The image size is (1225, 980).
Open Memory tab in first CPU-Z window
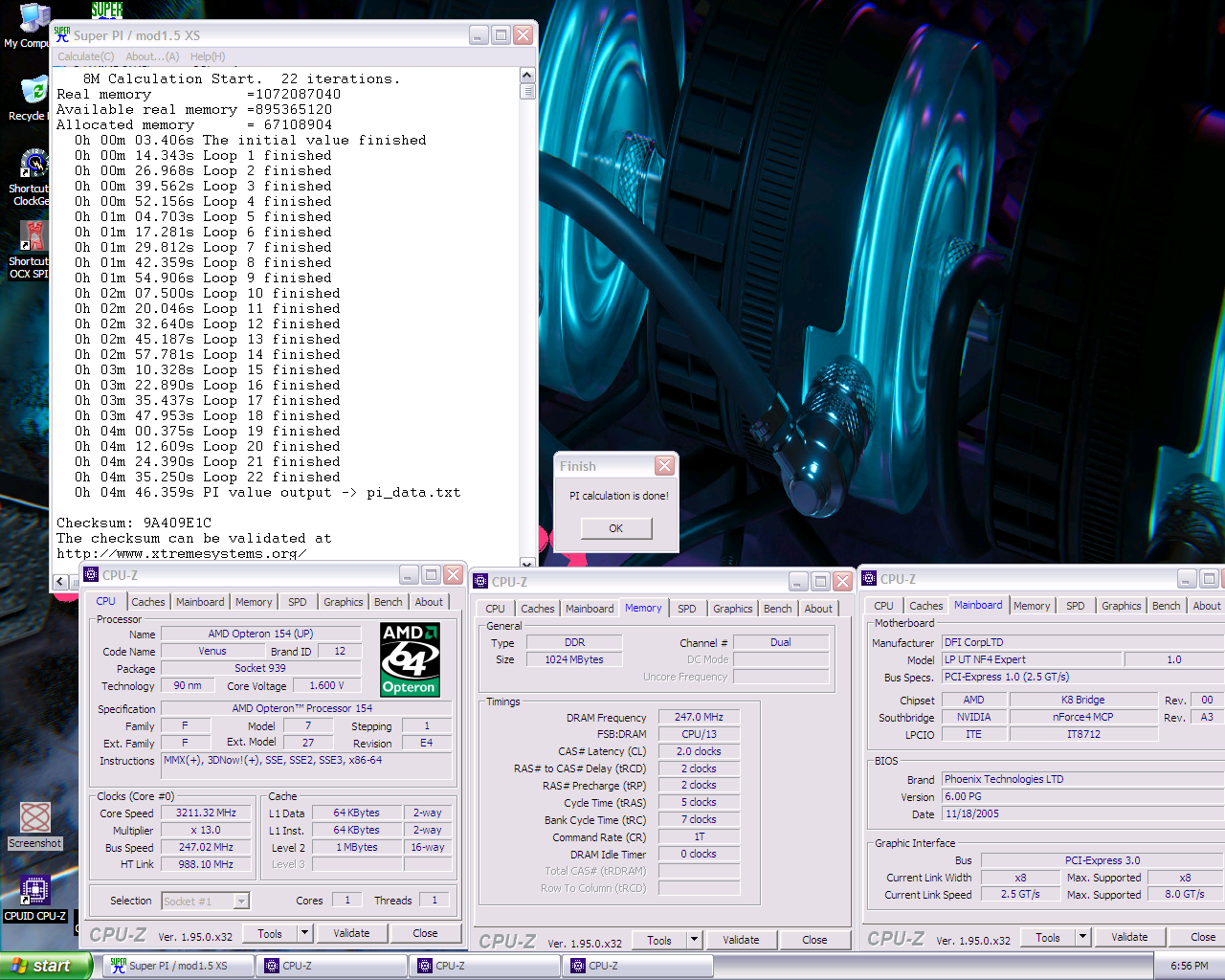(254, 602)
